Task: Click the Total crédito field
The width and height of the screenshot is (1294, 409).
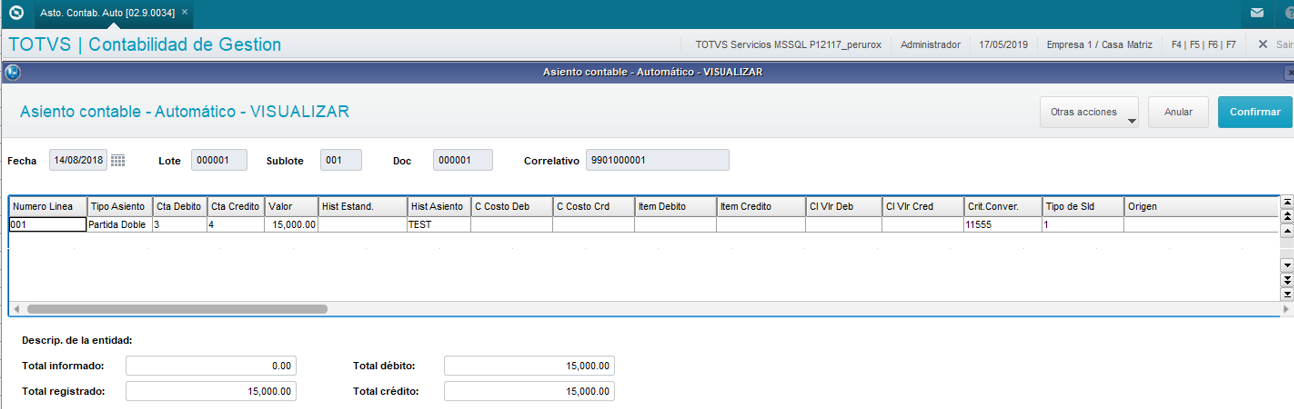Action: click(x=529, y=391)
